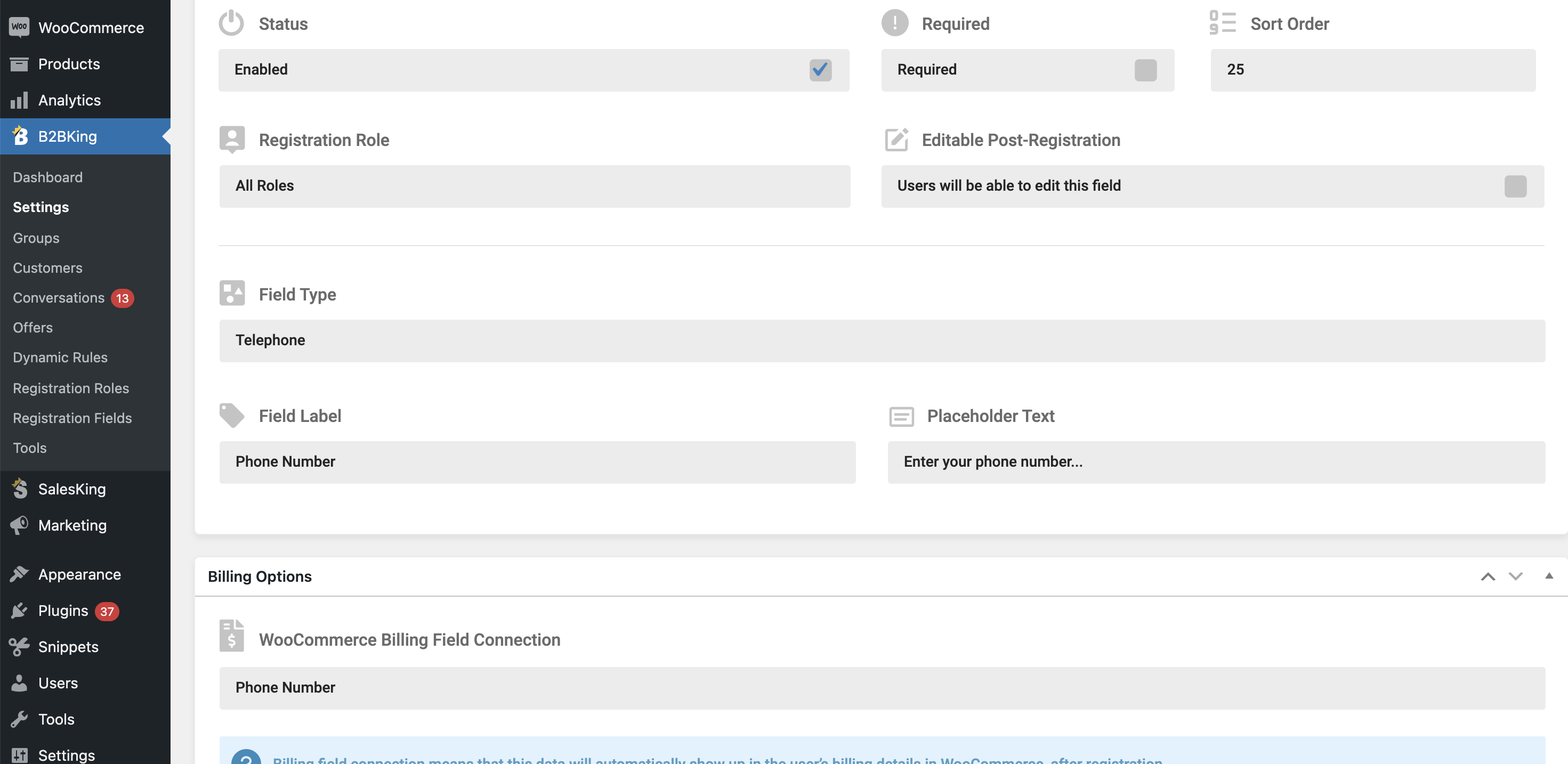
Task: Uncheck the Enabled status checkbox
Action: click(x=821, y=69)
